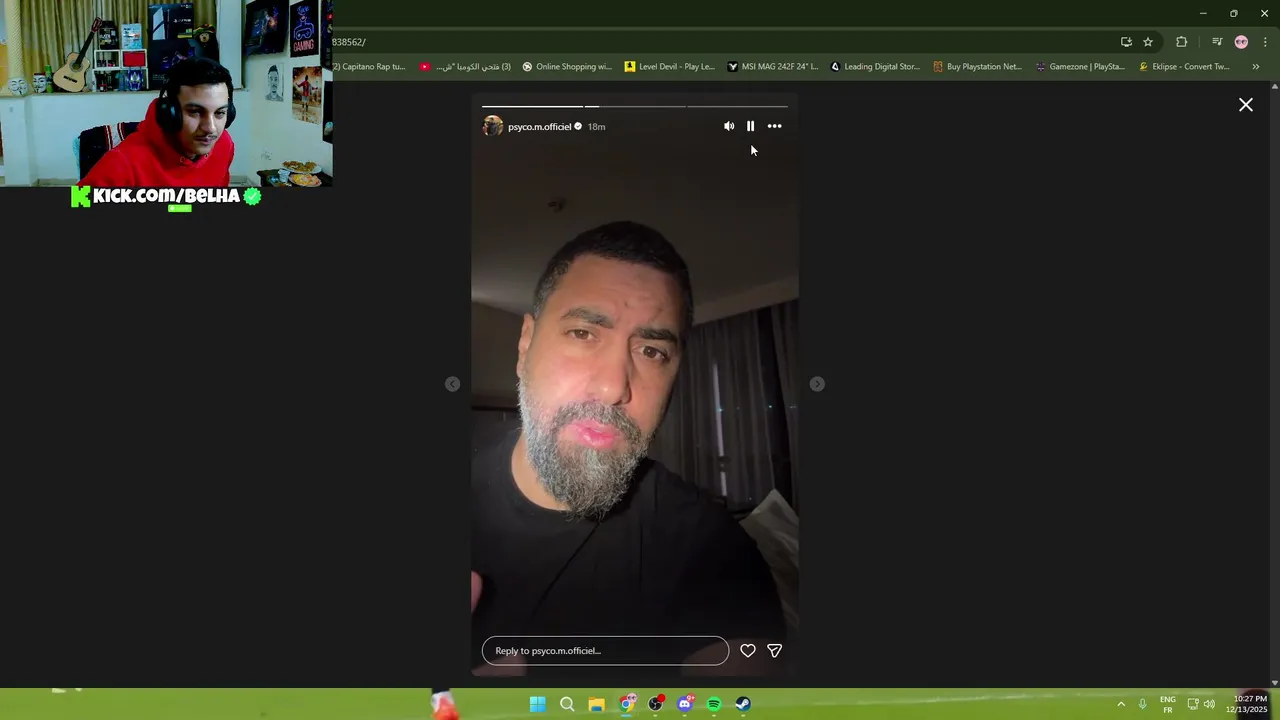Click the third story progress segment
1280x720 pixels.
[x=737, y=106]
